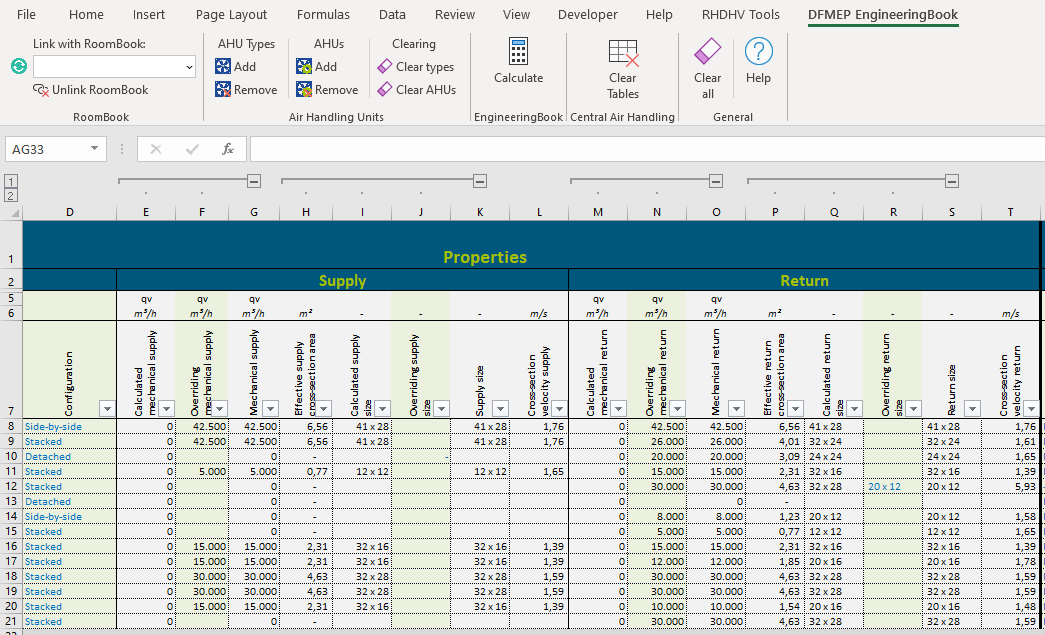The height and width of the screenshot is (635, 1045).
Task: Open Help with the question mark icon
Action: (x=758, y=52)
